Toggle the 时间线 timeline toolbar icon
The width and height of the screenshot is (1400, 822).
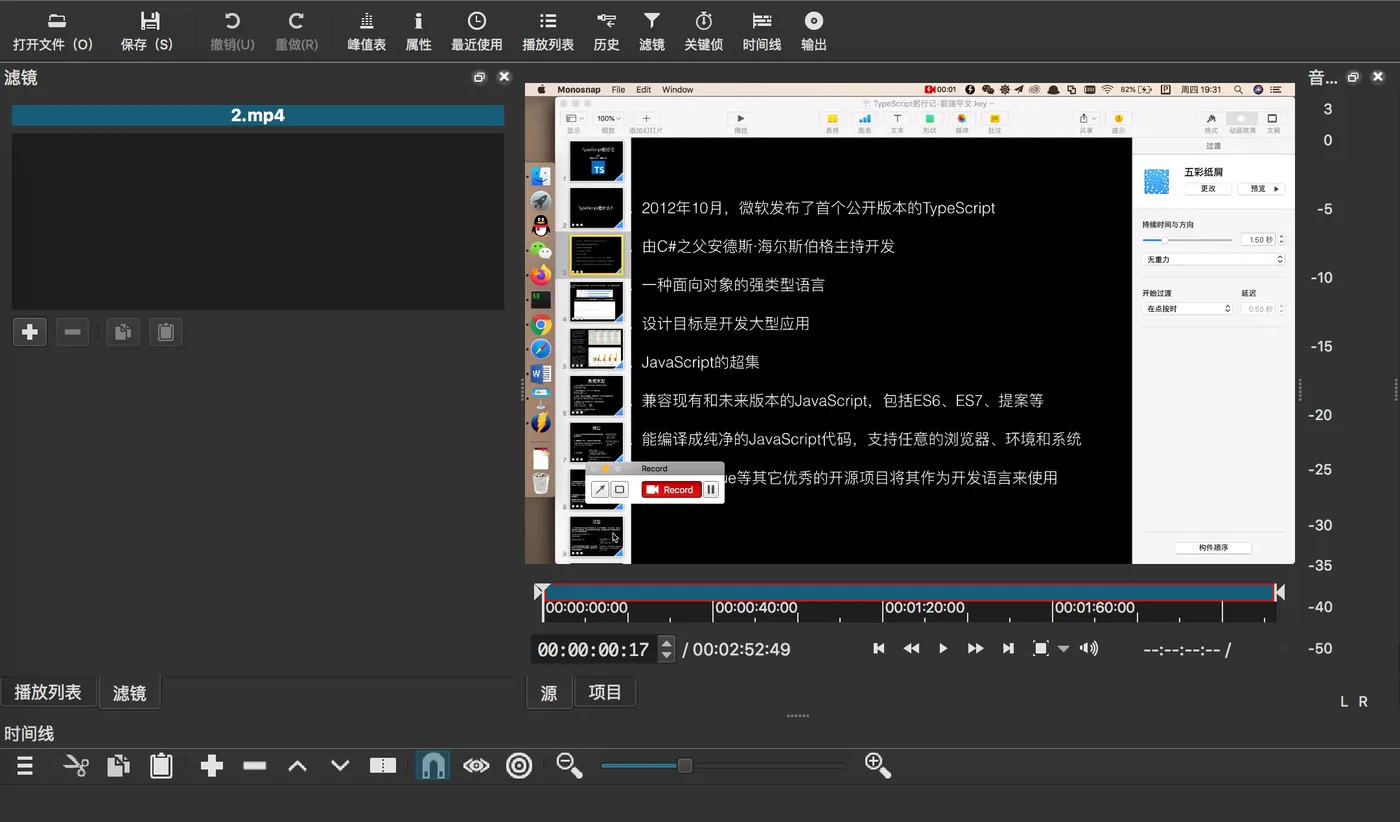[x=762, y=32]
